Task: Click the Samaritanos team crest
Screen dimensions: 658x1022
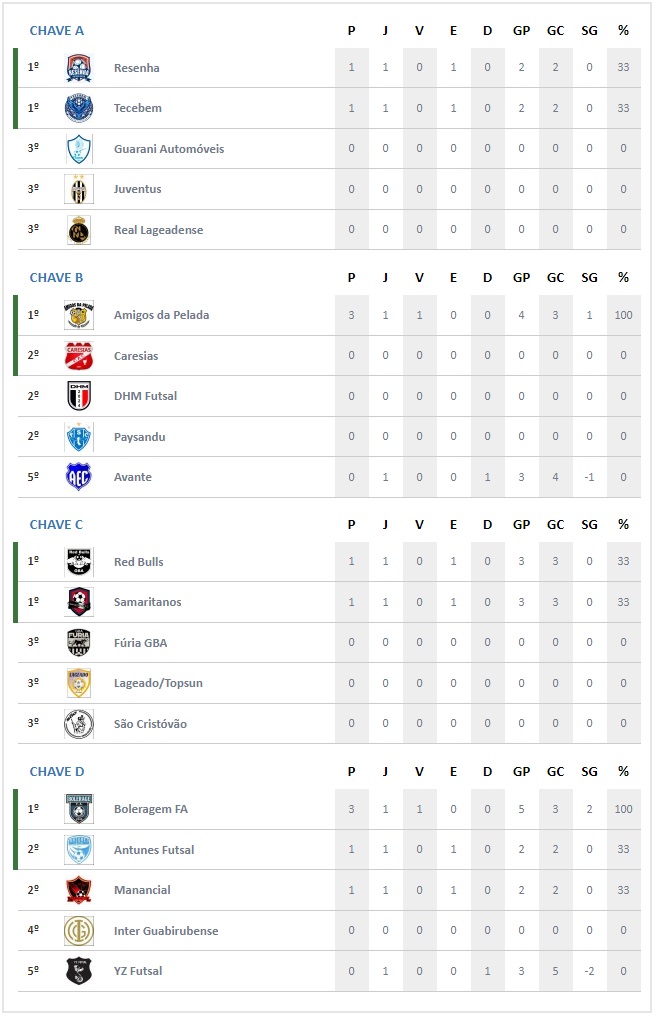Action: (x=79, y=602)
